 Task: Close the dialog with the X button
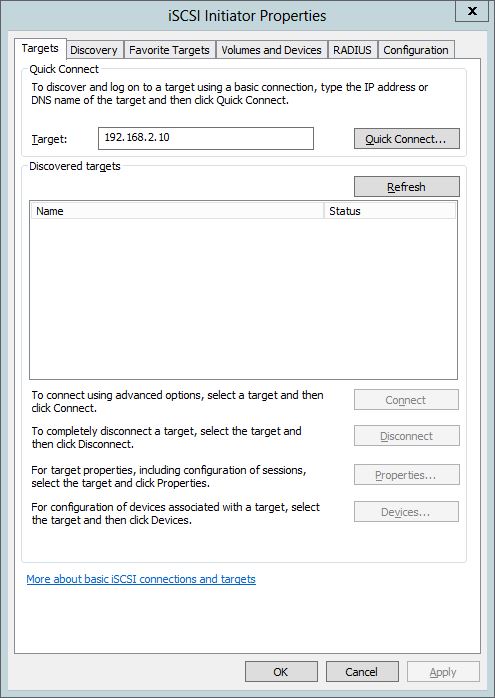[x=472, y=11]
